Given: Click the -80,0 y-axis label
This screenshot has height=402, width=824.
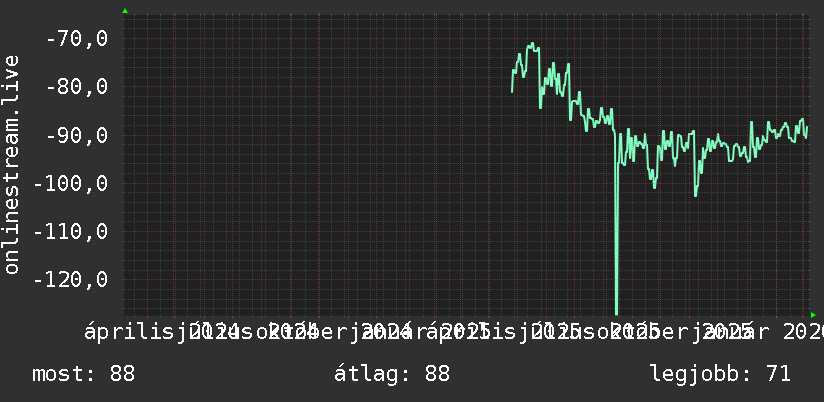Looking at the screenshot, I should pyautogui.click(x=77, y=87).
